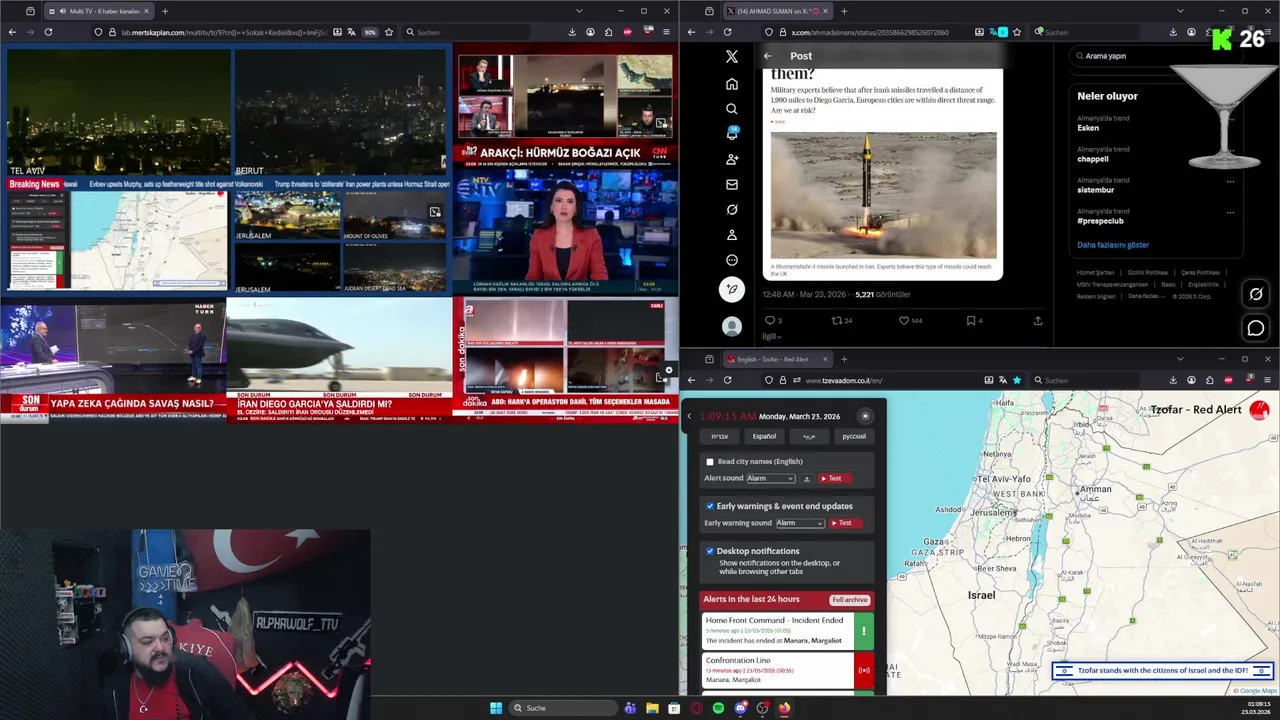Open File Explorer from the taskbar

point(652,708)
